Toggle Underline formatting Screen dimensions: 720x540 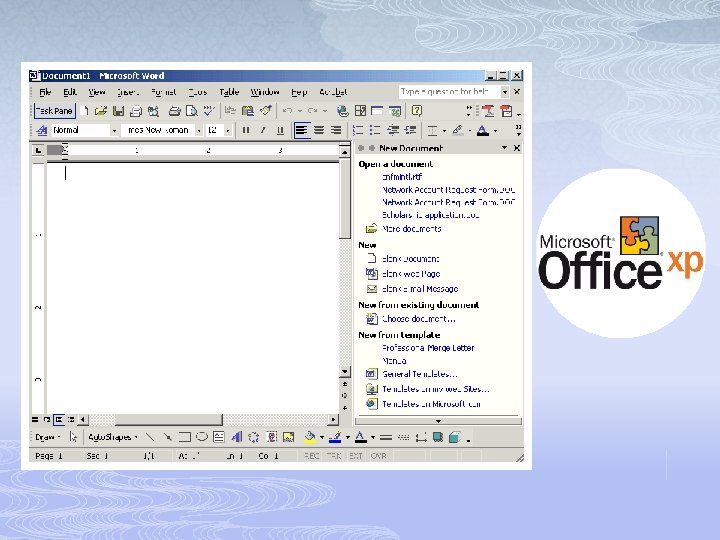280,130
